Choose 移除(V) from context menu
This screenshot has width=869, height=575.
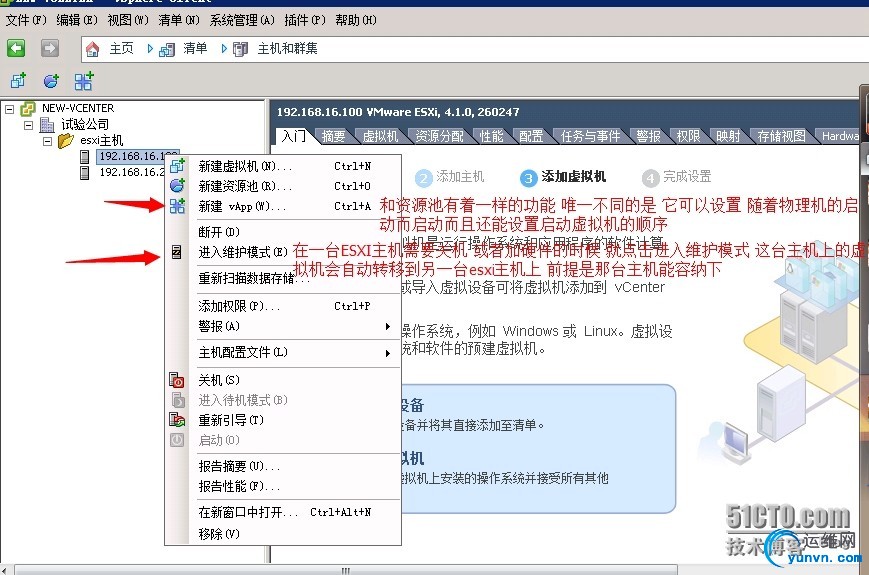click(283, 534)
